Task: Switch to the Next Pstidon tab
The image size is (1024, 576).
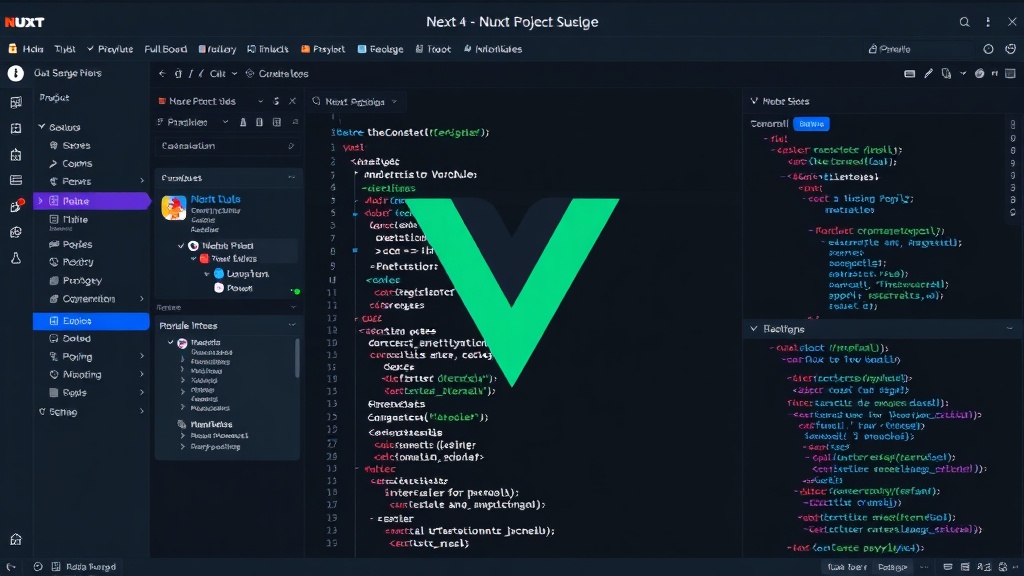Action: (355, 102)
